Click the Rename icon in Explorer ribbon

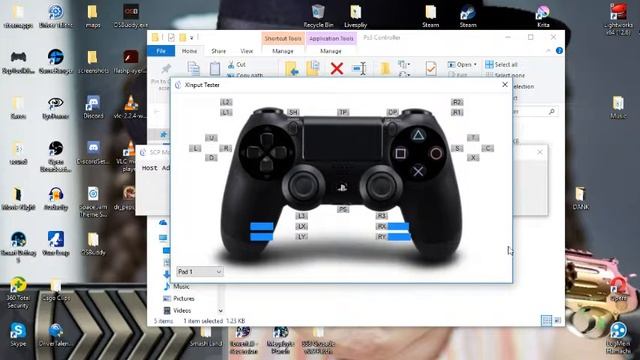point(359,68)
